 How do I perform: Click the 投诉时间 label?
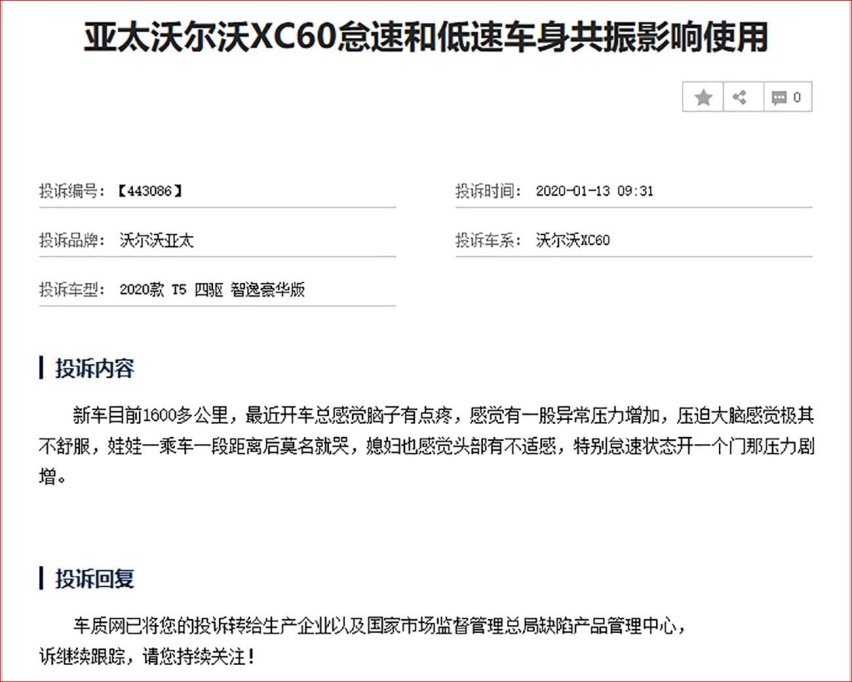tap(488, 191)
